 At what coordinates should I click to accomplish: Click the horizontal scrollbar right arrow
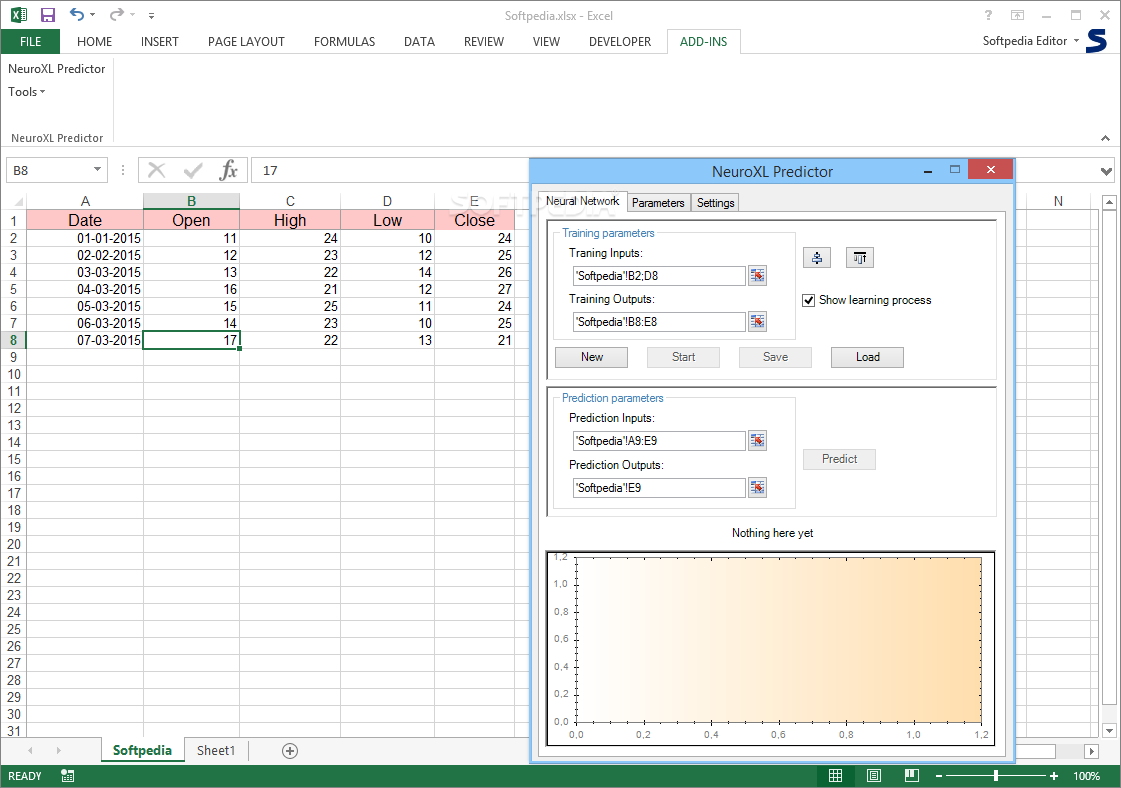coord(1091,751)
